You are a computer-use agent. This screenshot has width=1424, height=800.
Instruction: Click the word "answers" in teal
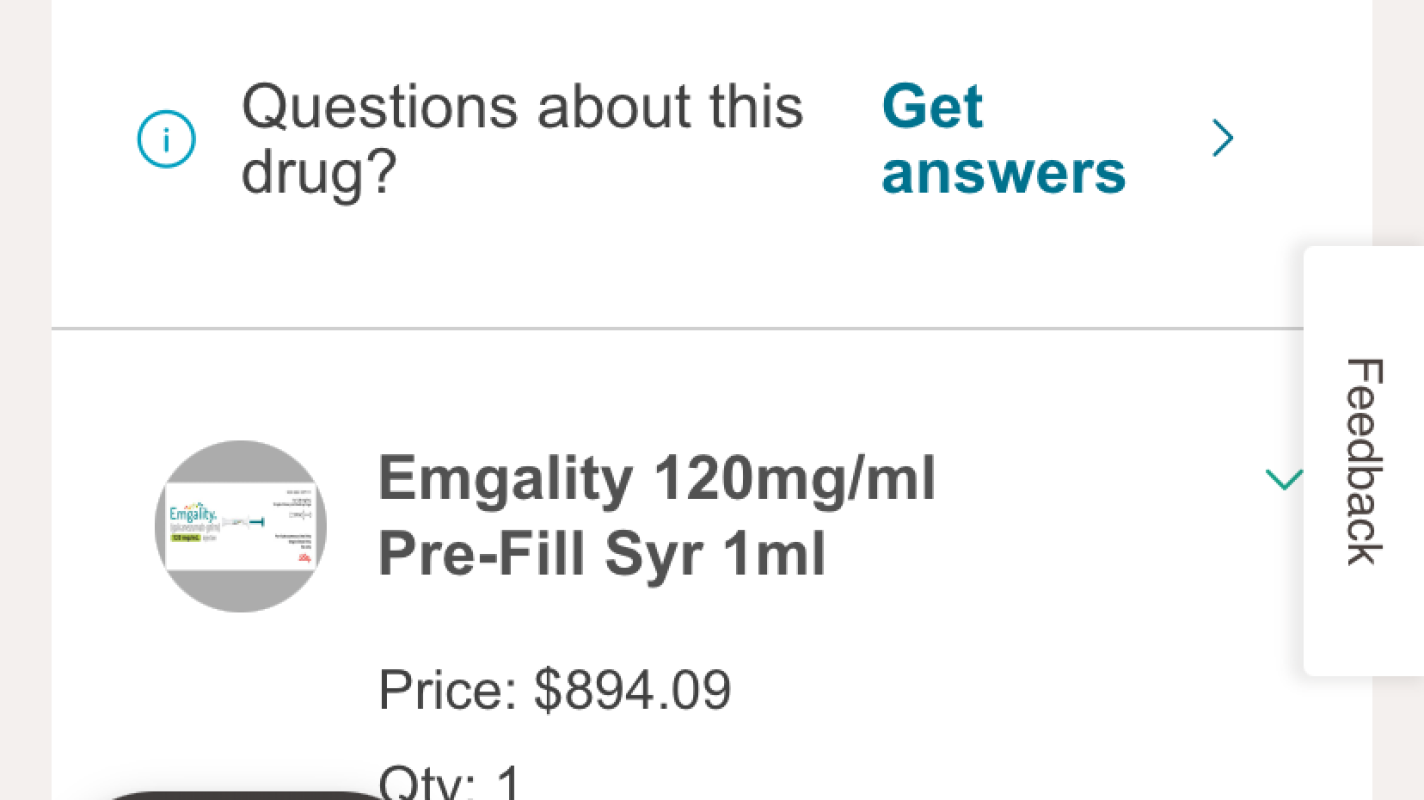(x=1003, y=172)
